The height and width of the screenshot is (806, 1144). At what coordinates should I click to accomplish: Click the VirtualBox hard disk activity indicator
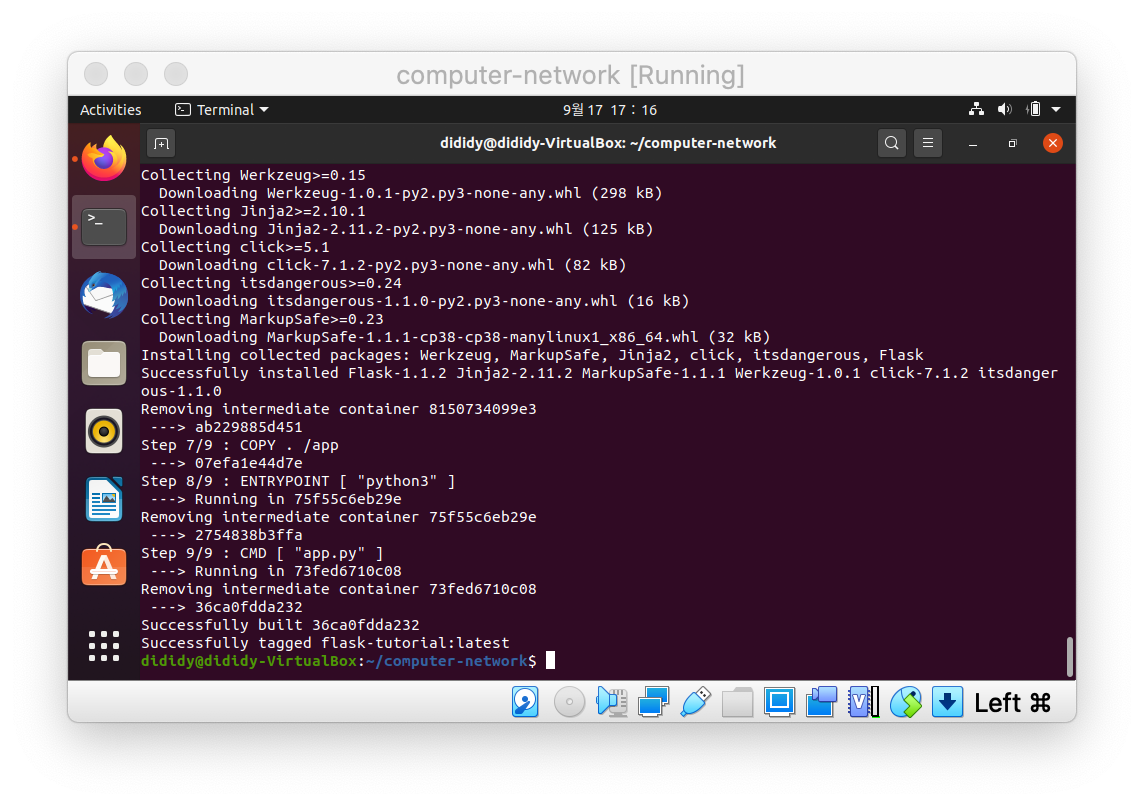point(525,701)
